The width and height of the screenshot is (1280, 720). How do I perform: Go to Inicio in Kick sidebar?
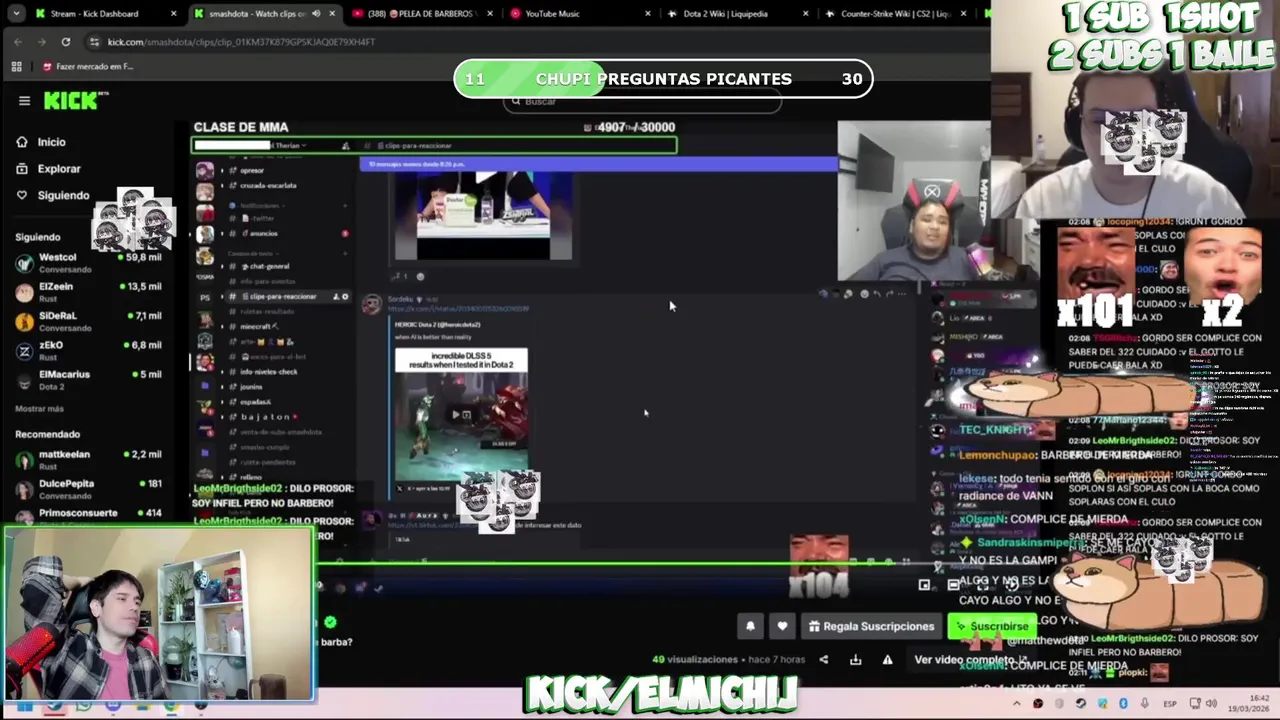coord(51,142)
